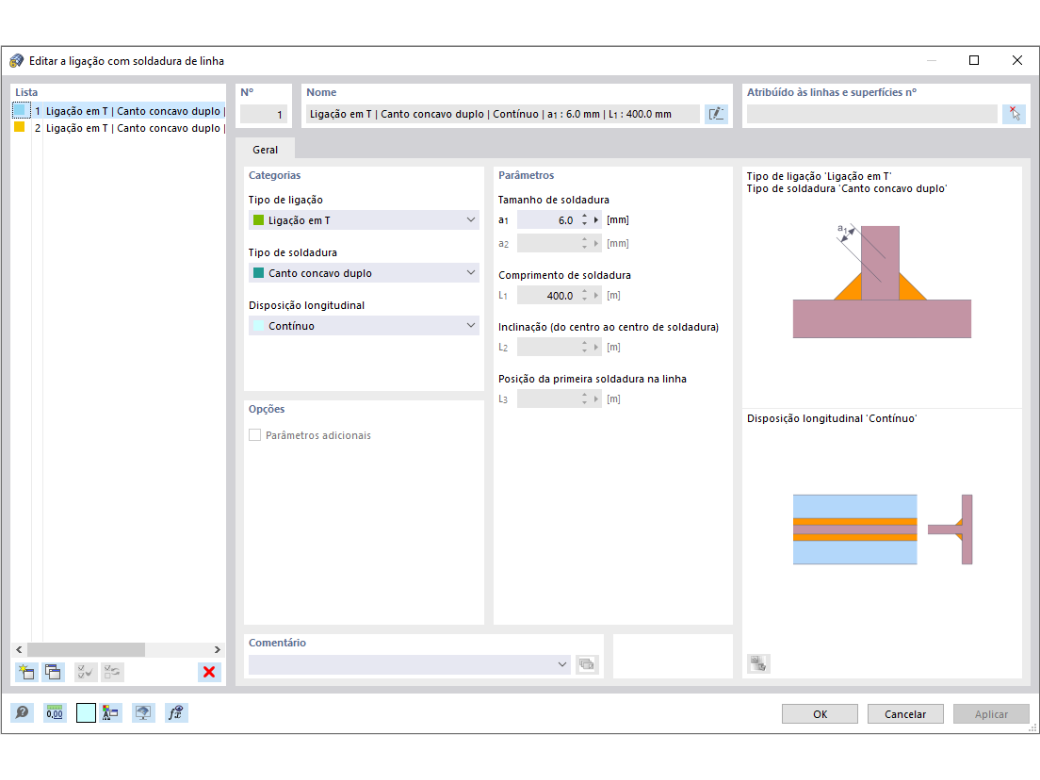Click the comment library icon
The height and width of the screenshot is (780, 1040).
(x=587, y=665)
